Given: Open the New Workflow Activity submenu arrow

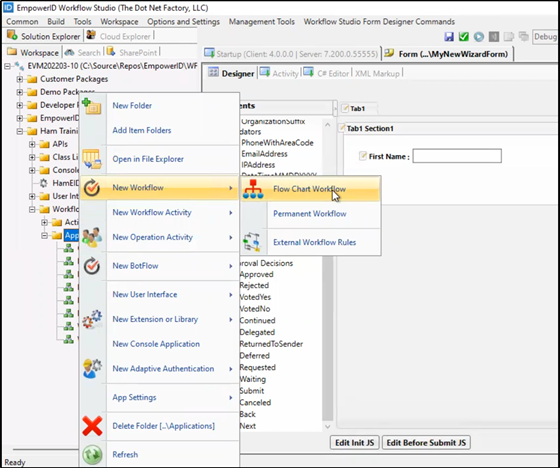Looking at the screenshot, I should 231,213.
